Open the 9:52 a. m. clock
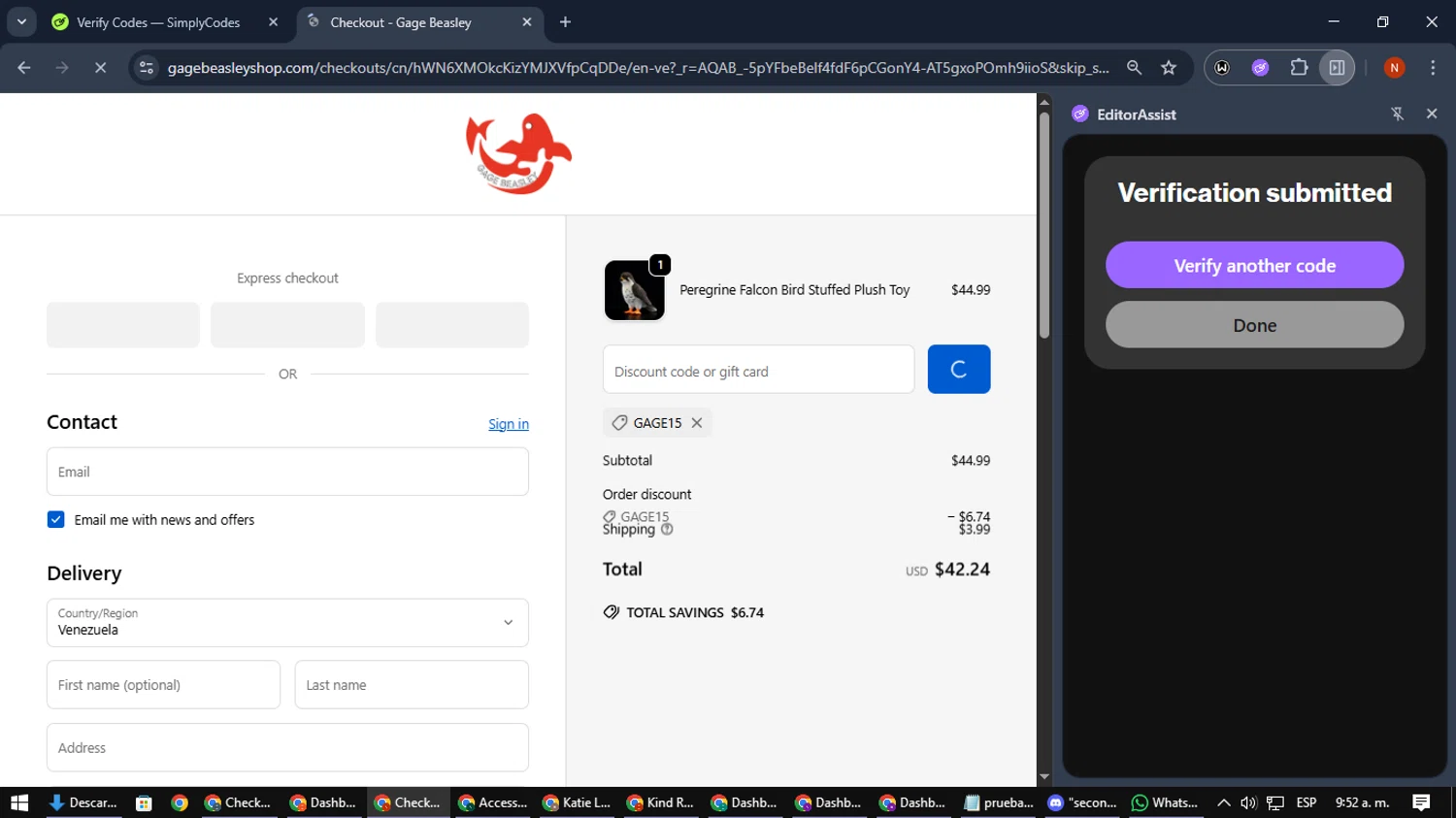Screen dimensions: 1456x818 click(x=1363, y=802)
